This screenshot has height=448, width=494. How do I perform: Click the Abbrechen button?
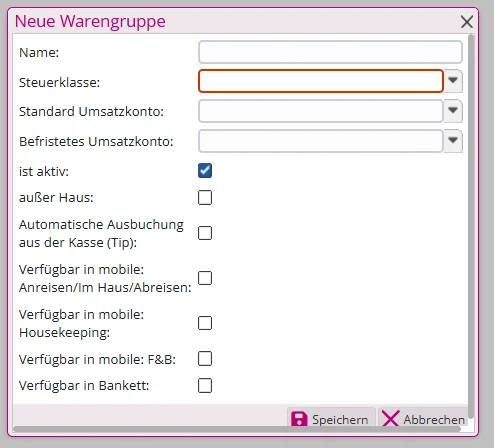[423, 418]
